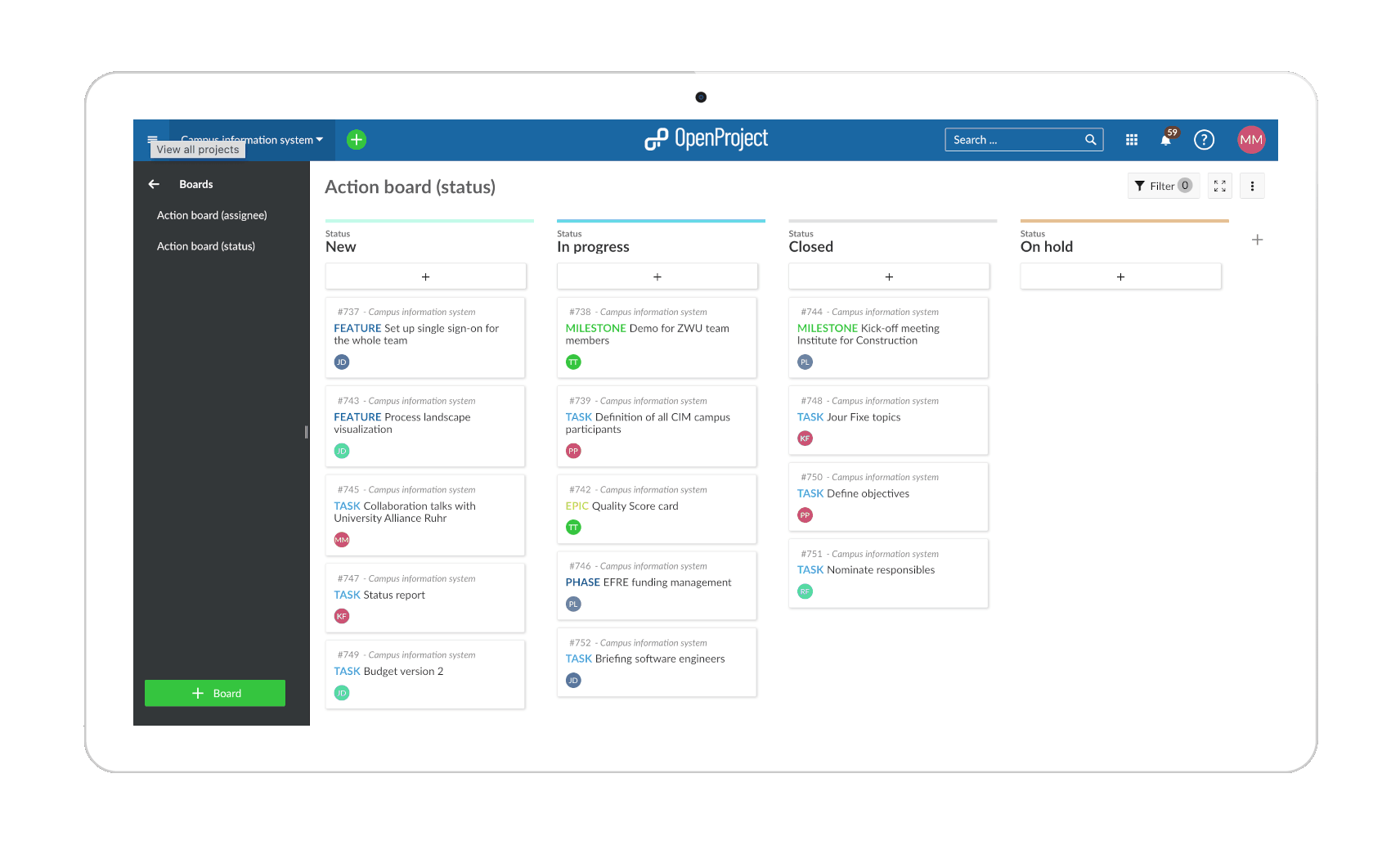The width and height of the screenshot is (1400, 868).
Task: Click the New list heading
Action: (341, 247)
